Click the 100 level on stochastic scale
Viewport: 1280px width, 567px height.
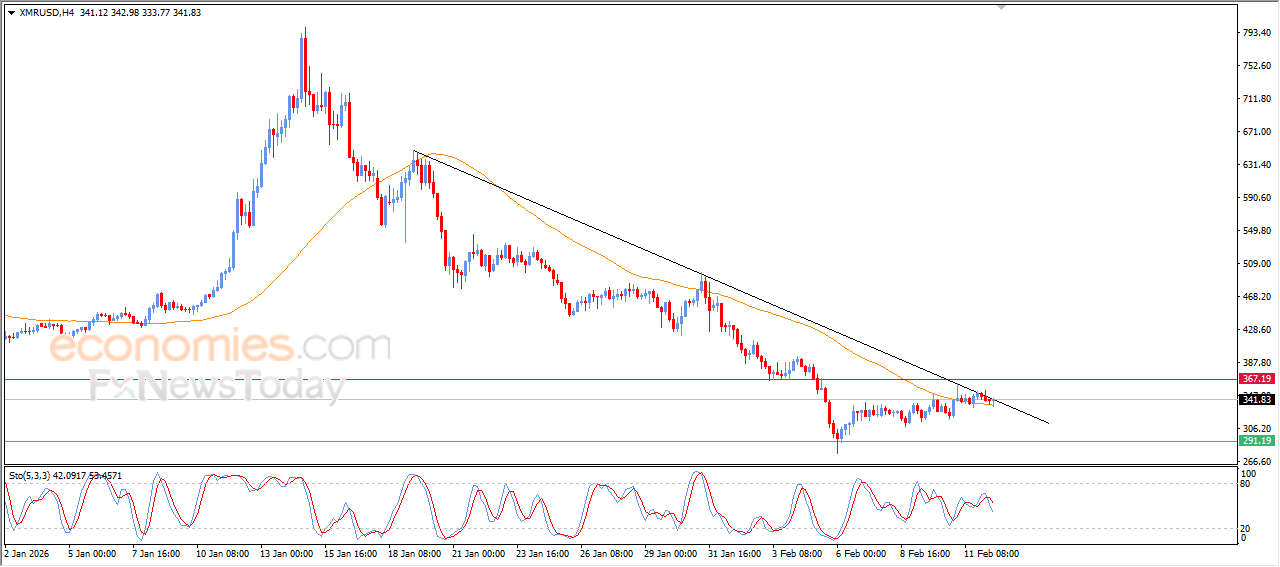pyautogui.click(x=1248, y=473)
